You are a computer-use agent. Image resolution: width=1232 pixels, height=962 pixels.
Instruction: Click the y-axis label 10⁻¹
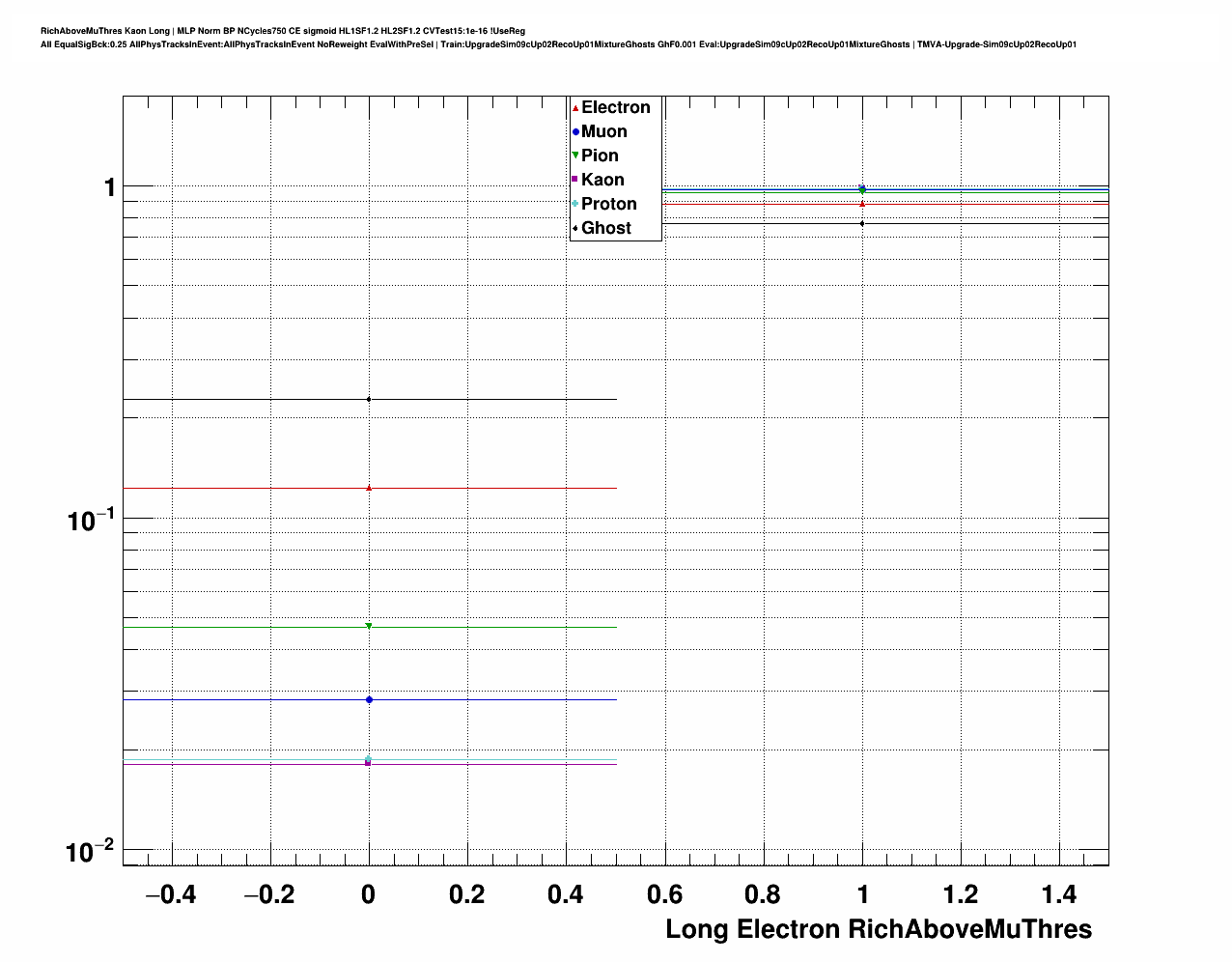tap(91, 520)
